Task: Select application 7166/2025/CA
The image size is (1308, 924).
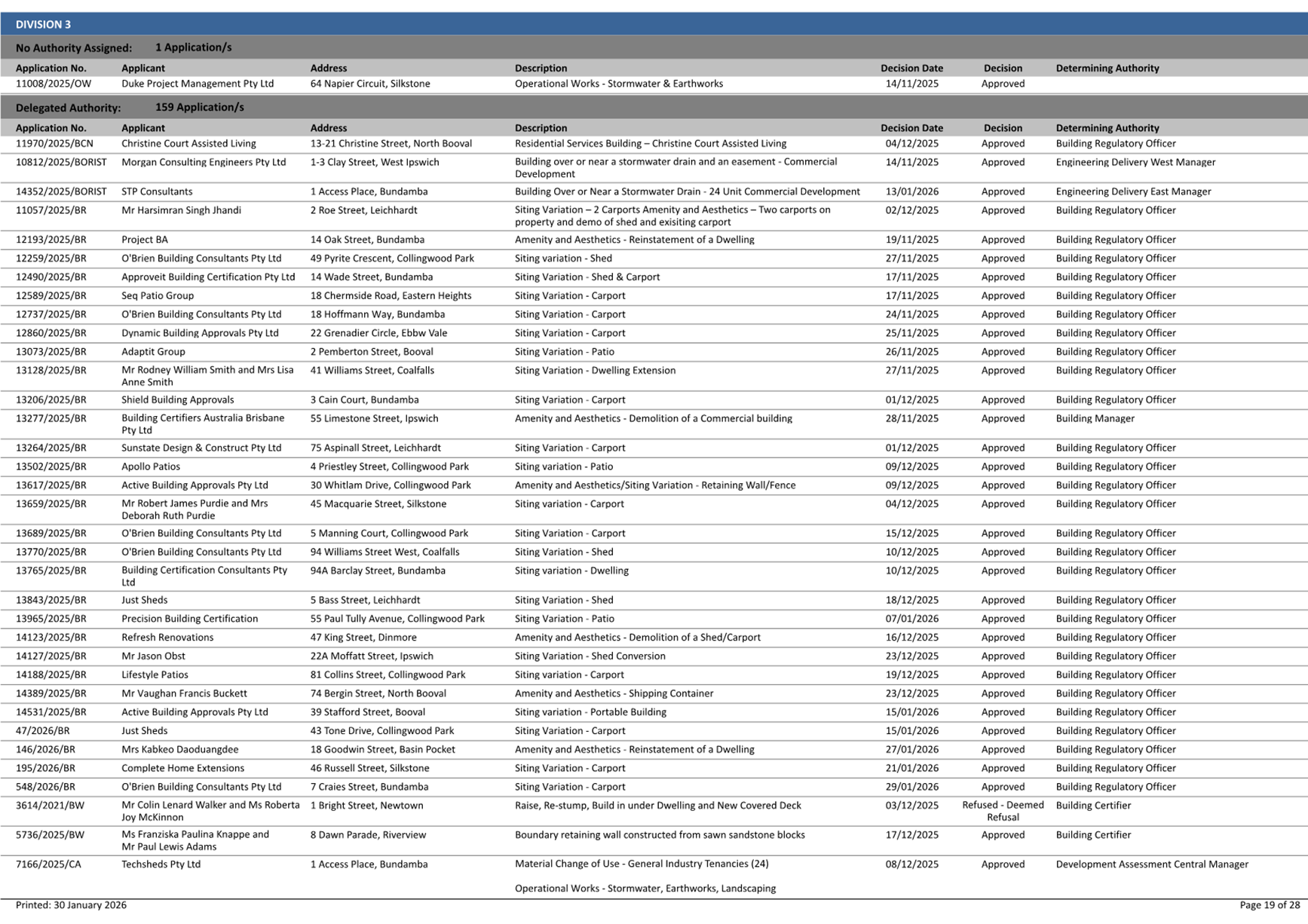Action: (x=48, y=864)
